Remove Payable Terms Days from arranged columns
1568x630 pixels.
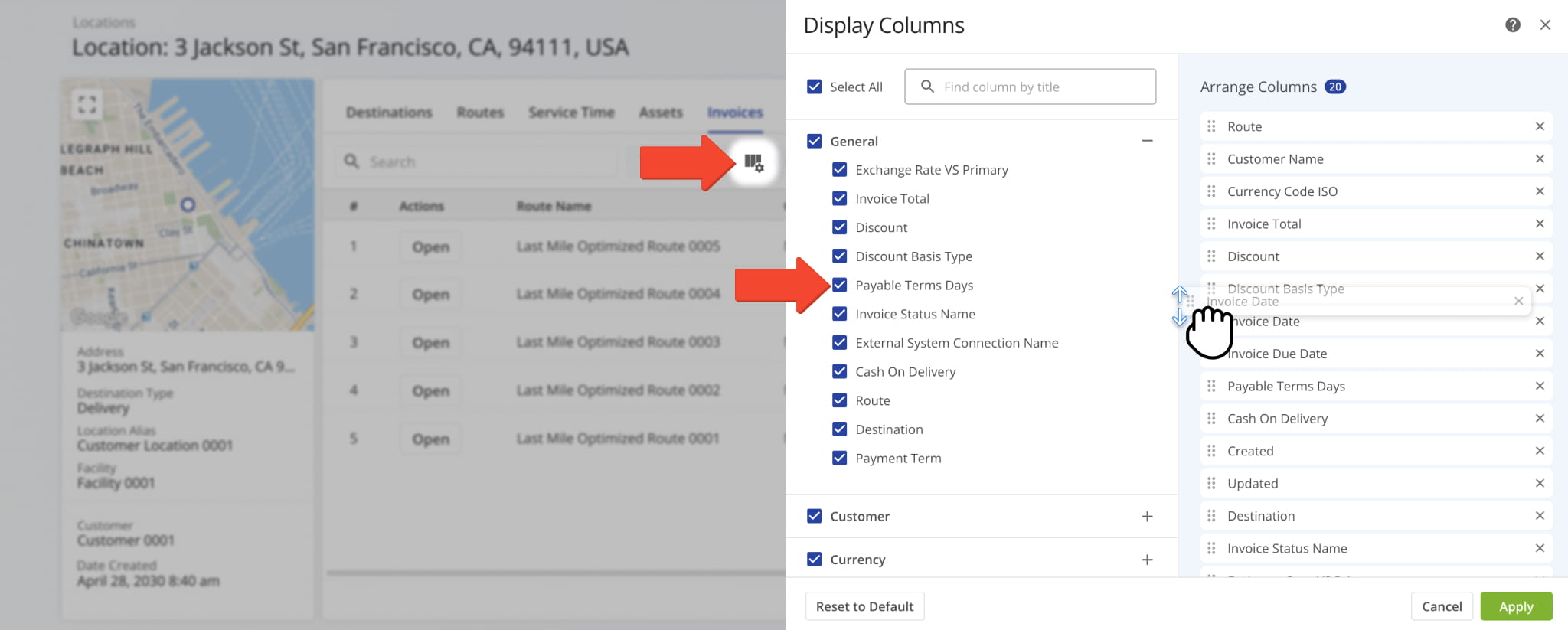(1540, 386)
